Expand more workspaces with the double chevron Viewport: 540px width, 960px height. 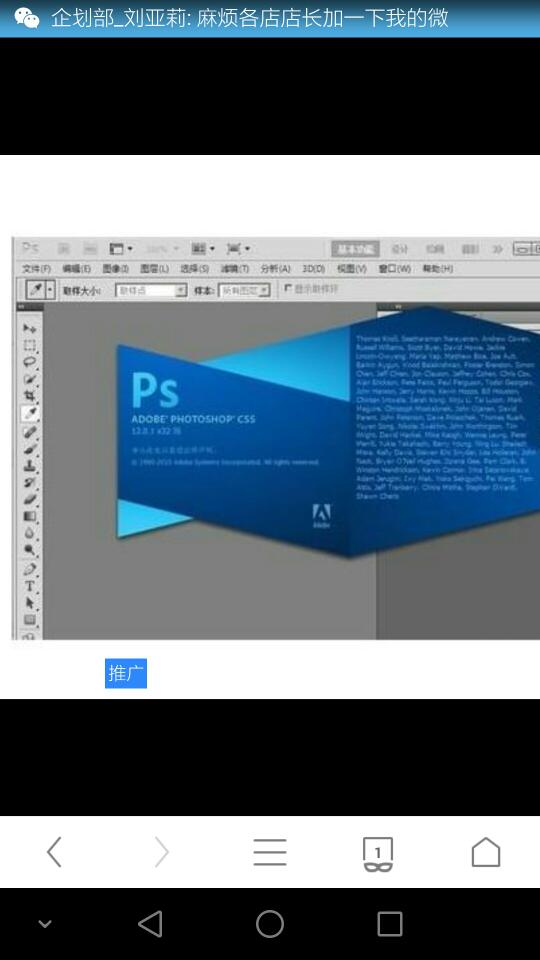tap(497, 249)
